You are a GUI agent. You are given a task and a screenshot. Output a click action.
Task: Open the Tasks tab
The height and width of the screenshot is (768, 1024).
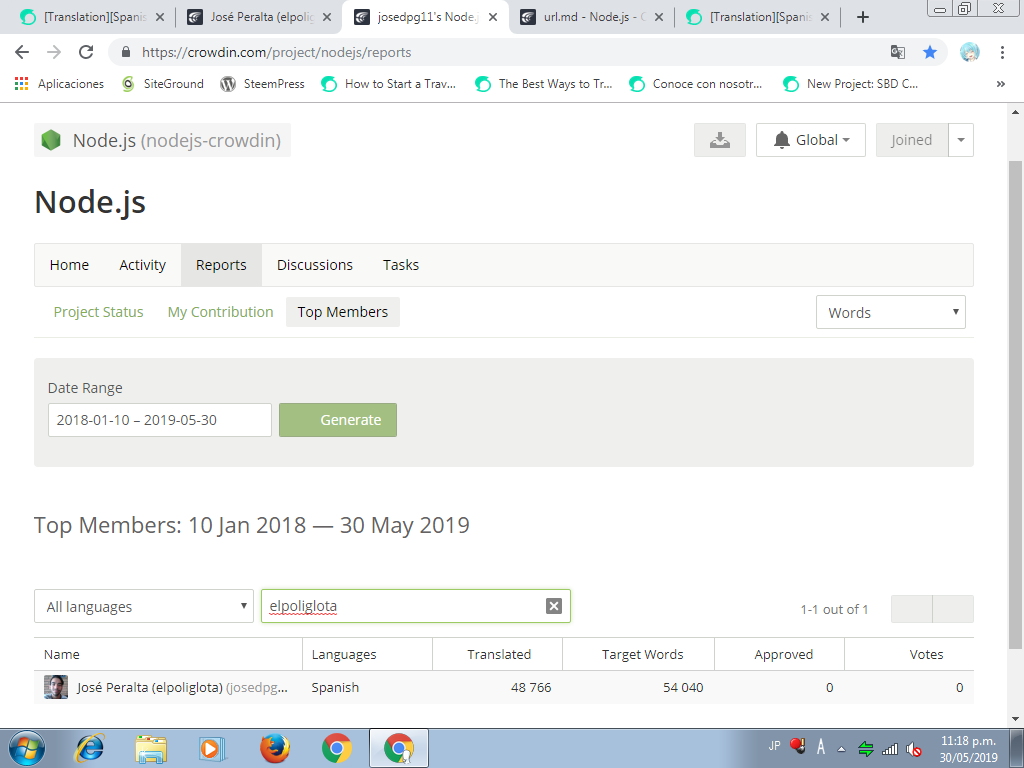tap(401, 265)
